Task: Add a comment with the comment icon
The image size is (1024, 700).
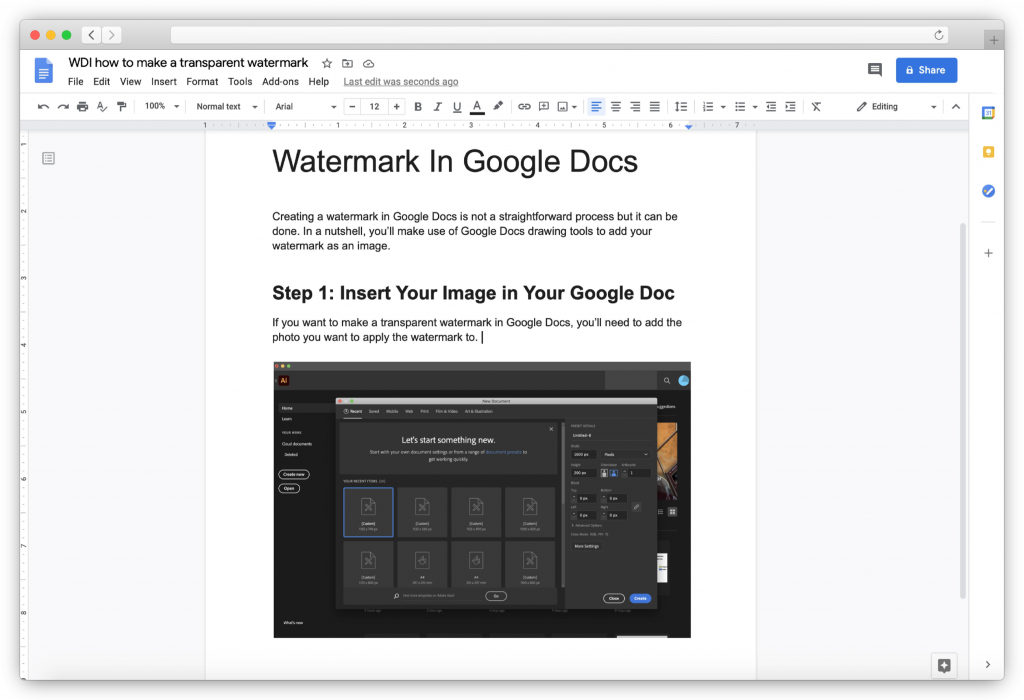Action: [x=543, y=106]
